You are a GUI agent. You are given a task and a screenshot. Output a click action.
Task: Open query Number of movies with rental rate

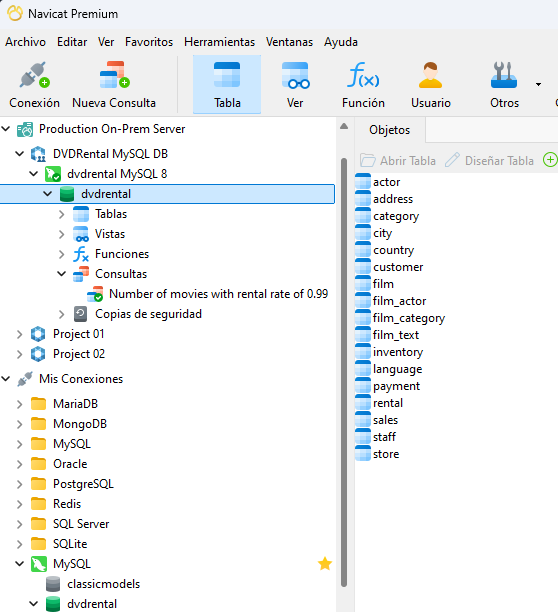point(219,294)
